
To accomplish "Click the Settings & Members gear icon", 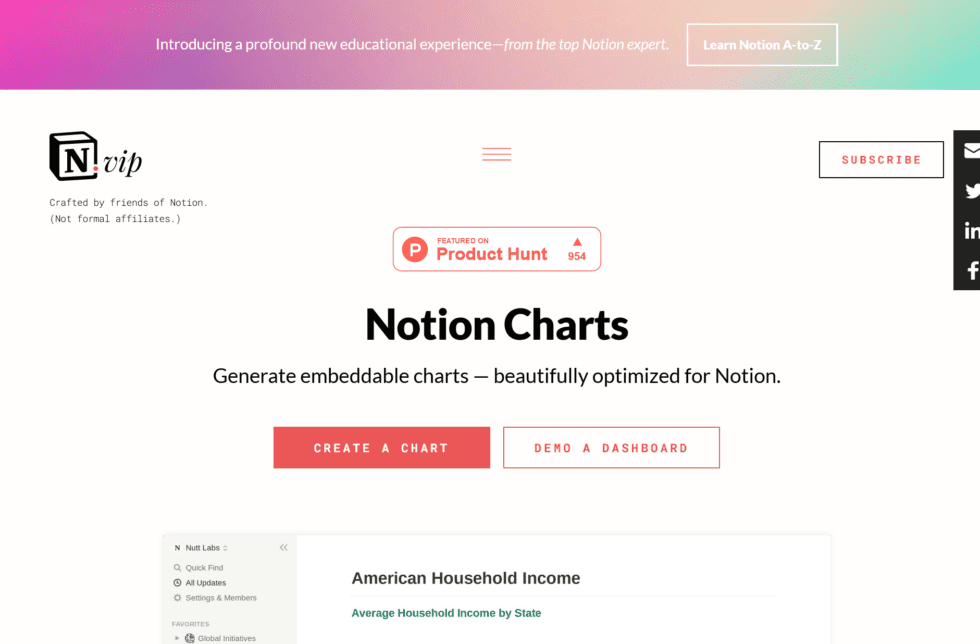I will pyautogui.click(x=178, y=598).
